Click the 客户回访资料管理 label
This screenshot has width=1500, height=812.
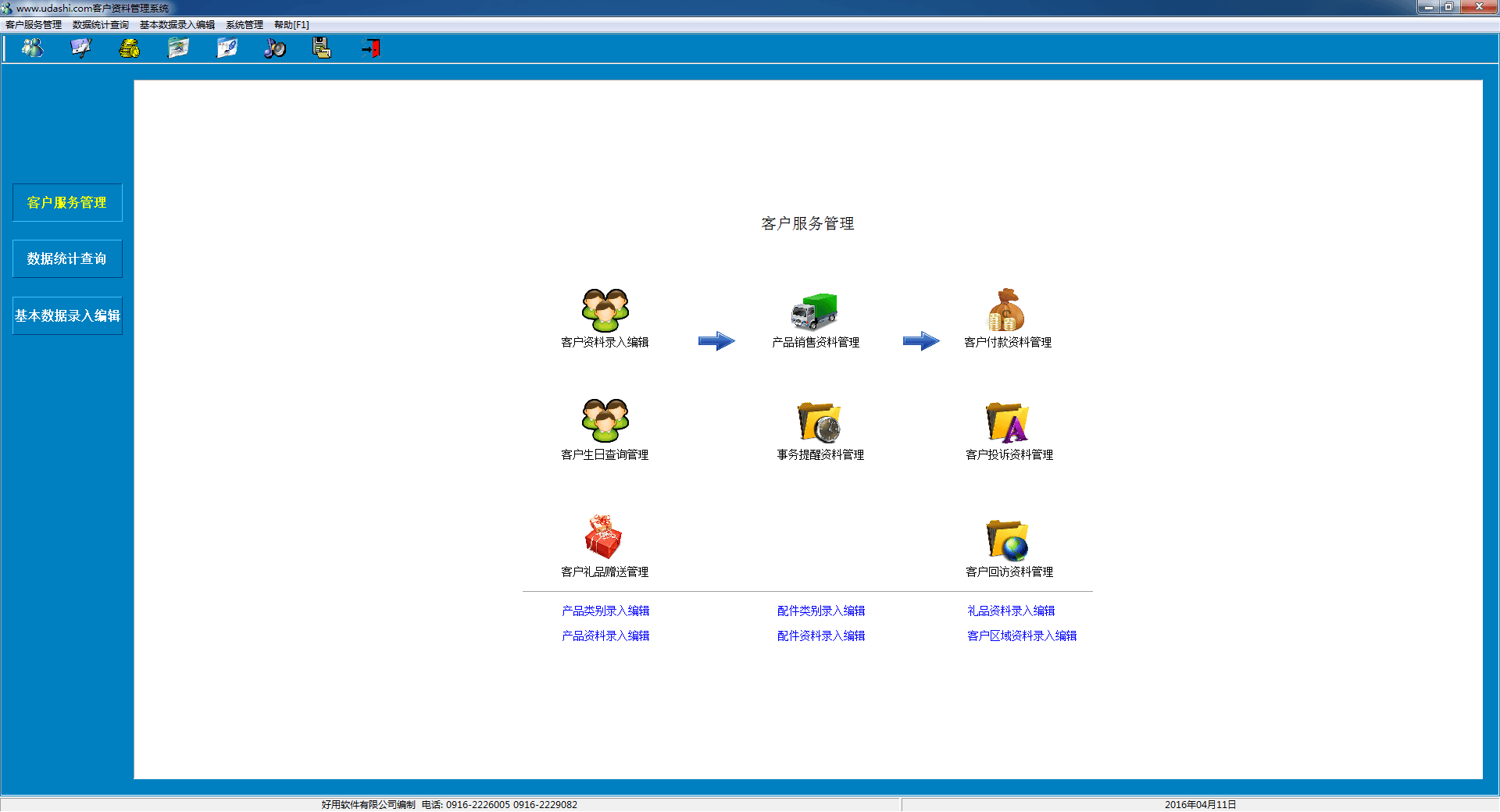(1009, 572)
